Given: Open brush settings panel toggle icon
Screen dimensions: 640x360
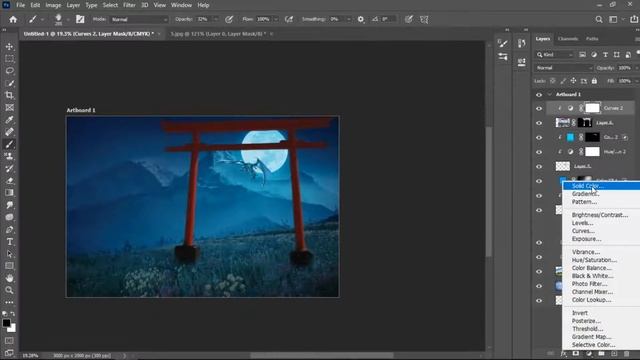Looking at the screenshot, I should click(x=80, y=19).
